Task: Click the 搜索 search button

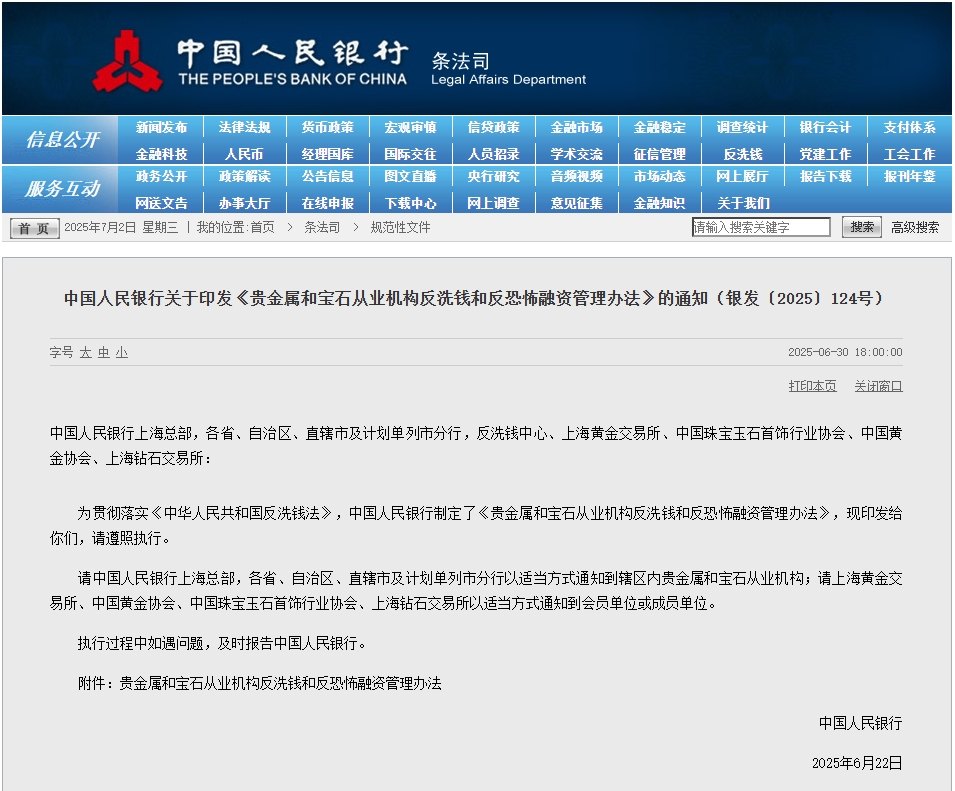Action: [861, 227]
